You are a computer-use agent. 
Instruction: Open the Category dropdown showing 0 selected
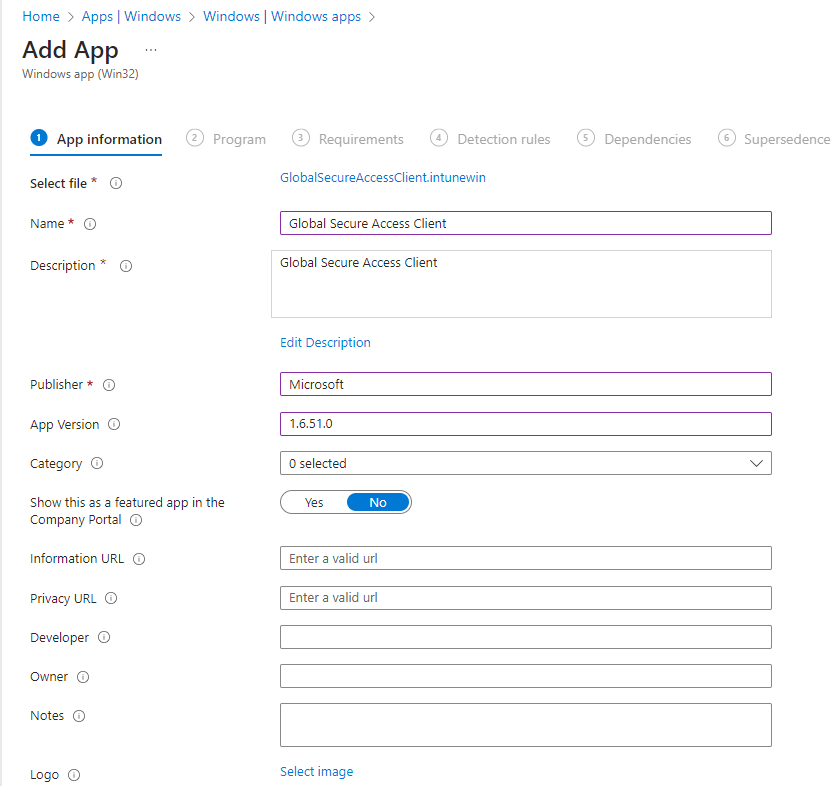[526, 463]
